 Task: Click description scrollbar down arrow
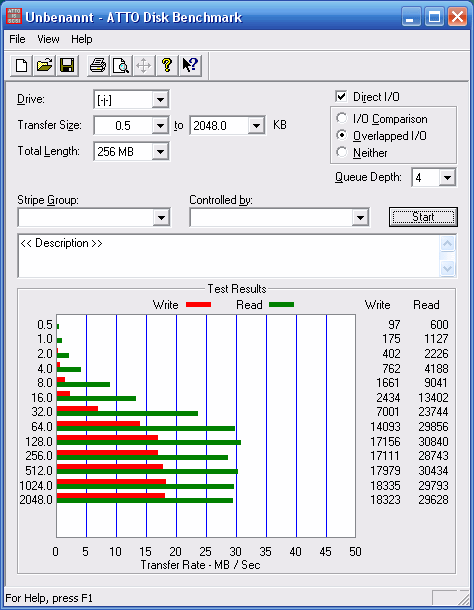[x=447, y=268]
